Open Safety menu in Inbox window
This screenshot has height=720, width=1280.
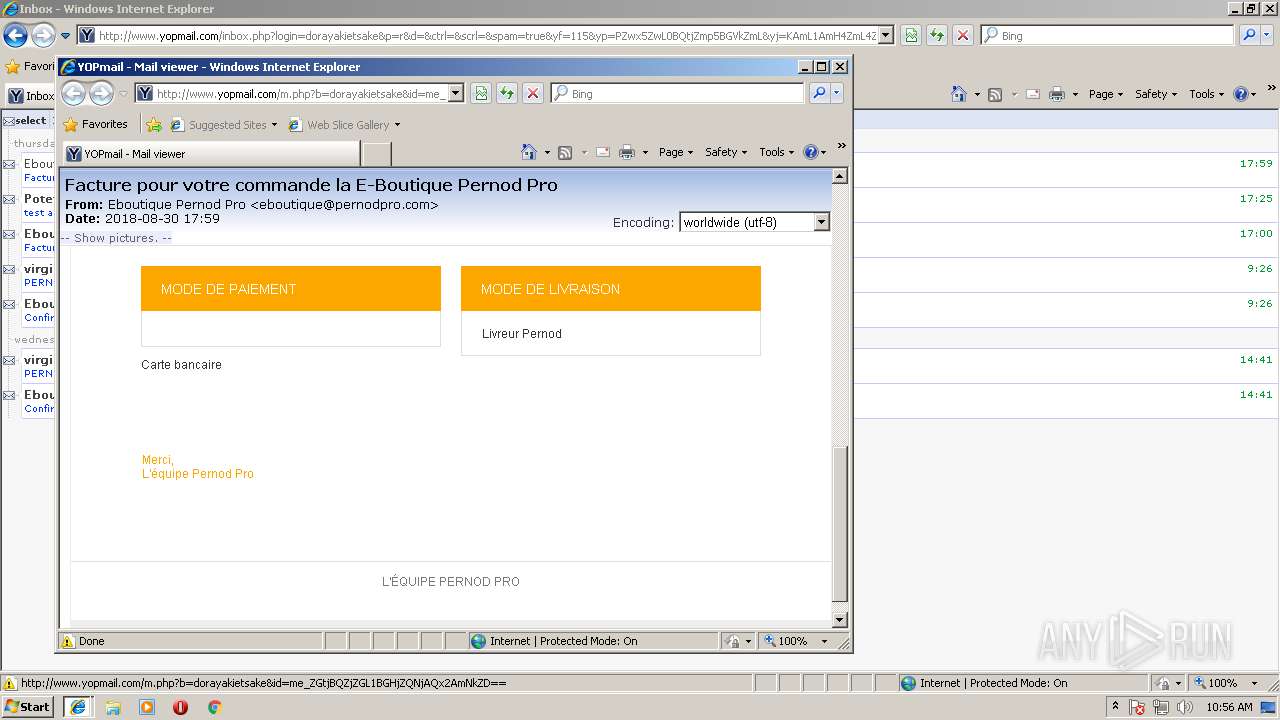click(1156, 94)
